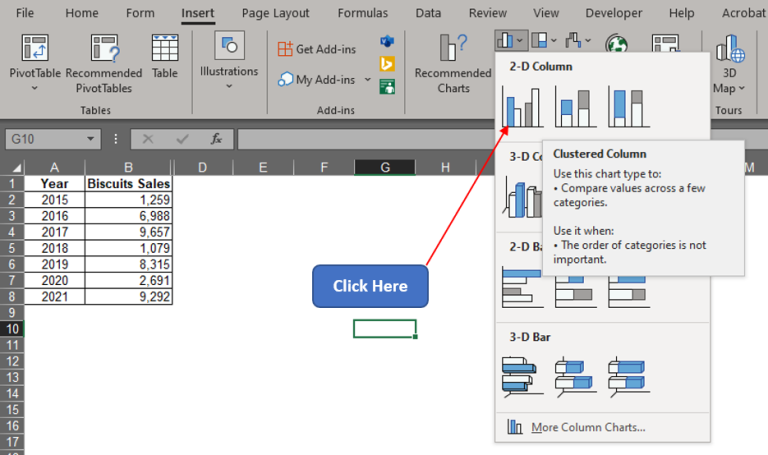Select the cell with year 2019
The height and width of the screenshot is (455, 768).
[54, 264]
